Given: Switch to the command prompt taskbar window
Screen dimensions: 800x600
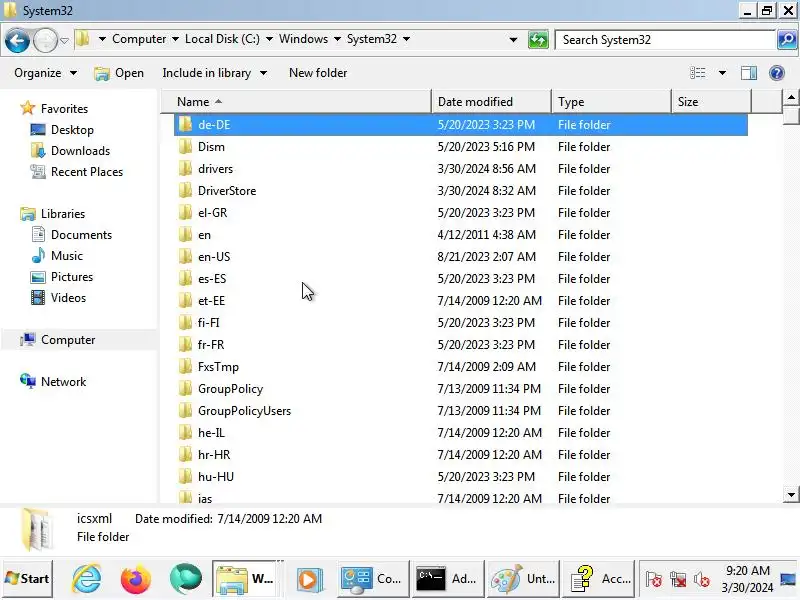Looking at the screenshot, I should click(x=447, y=579).
